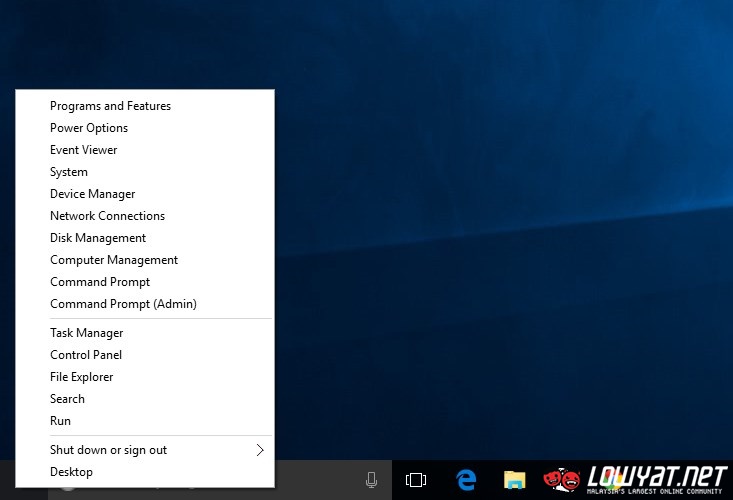Open the File Explorer taskbar icon
Image resolution: width=733 pixels, height=500 pixels.
click(515, 480)
